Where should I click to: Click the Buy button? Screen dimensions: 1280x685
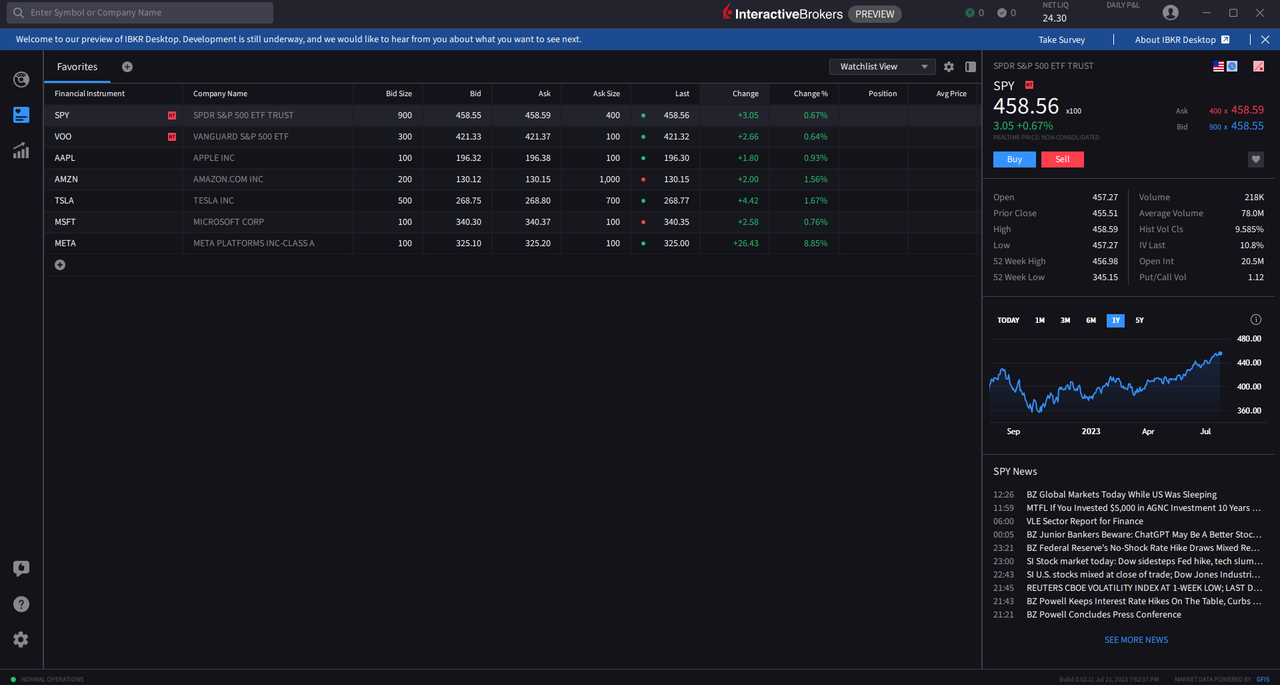[x=1014, y=159]
